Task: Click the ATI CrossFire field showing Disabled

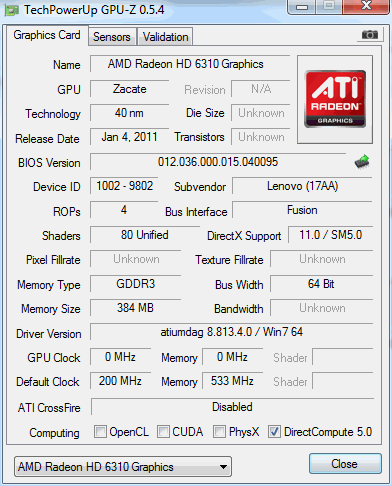Action: (232, 407)
